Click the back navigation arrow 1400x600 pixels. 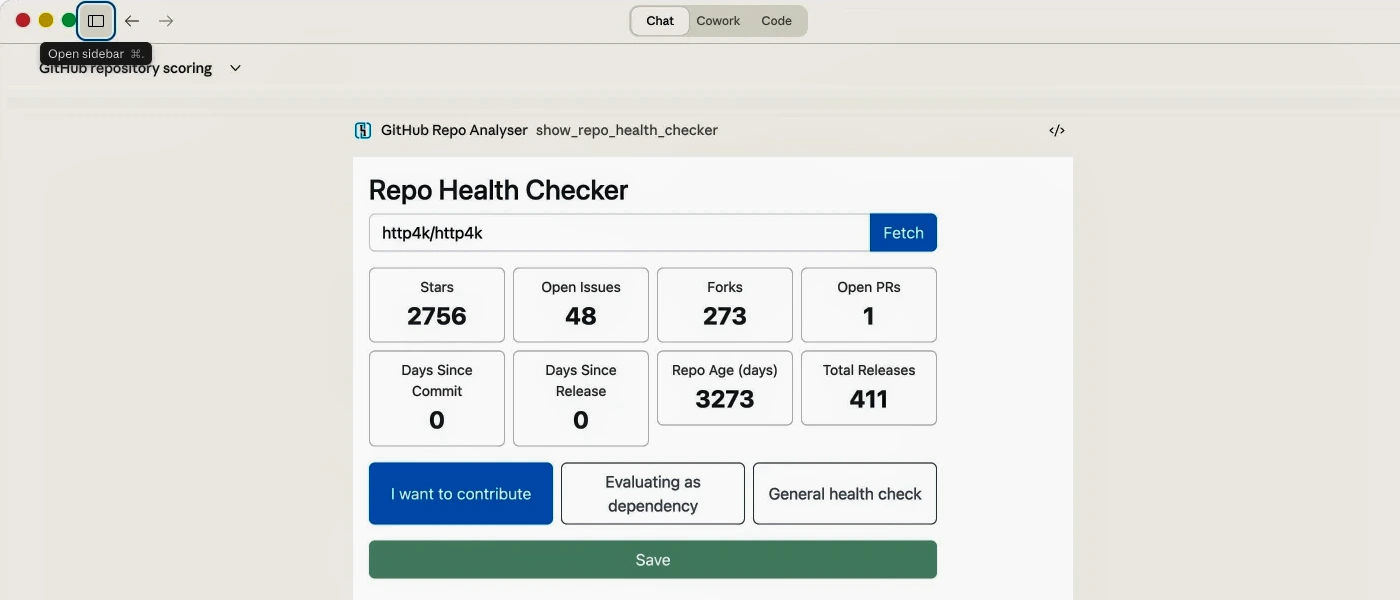[132, 21]
